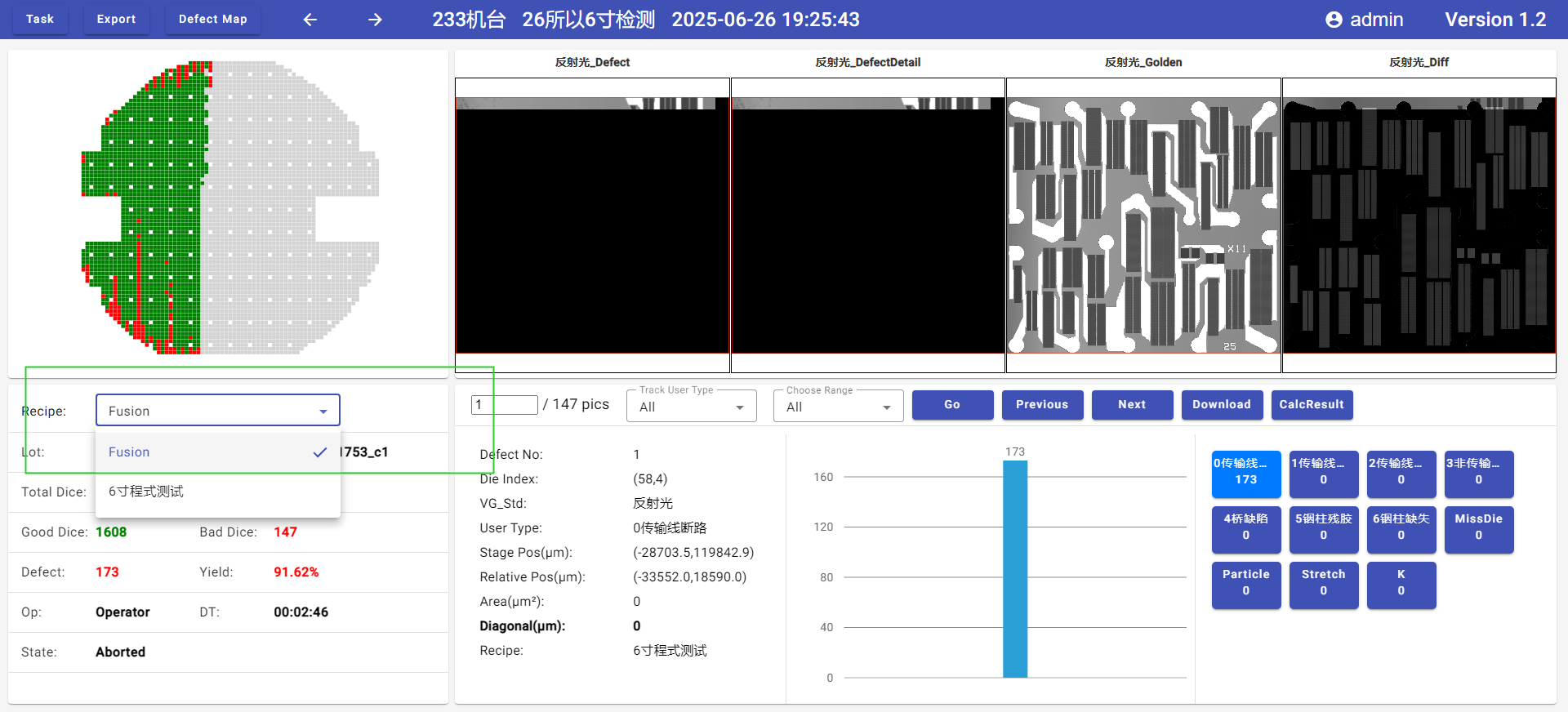The width and height of the screenshot is (1568, 712).
Task: Advance to the Next defect picture
Action: [1132, 405]
